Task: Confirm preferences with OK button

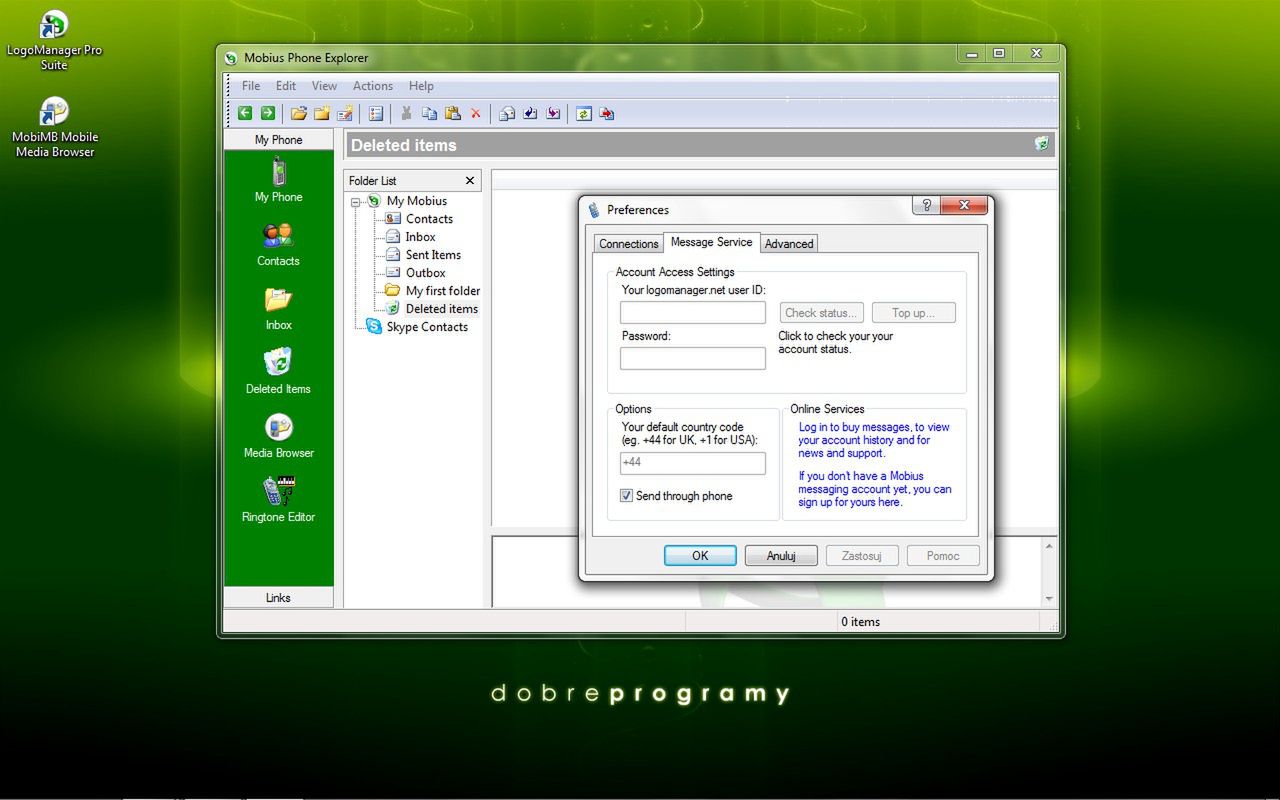Action: 700,556
